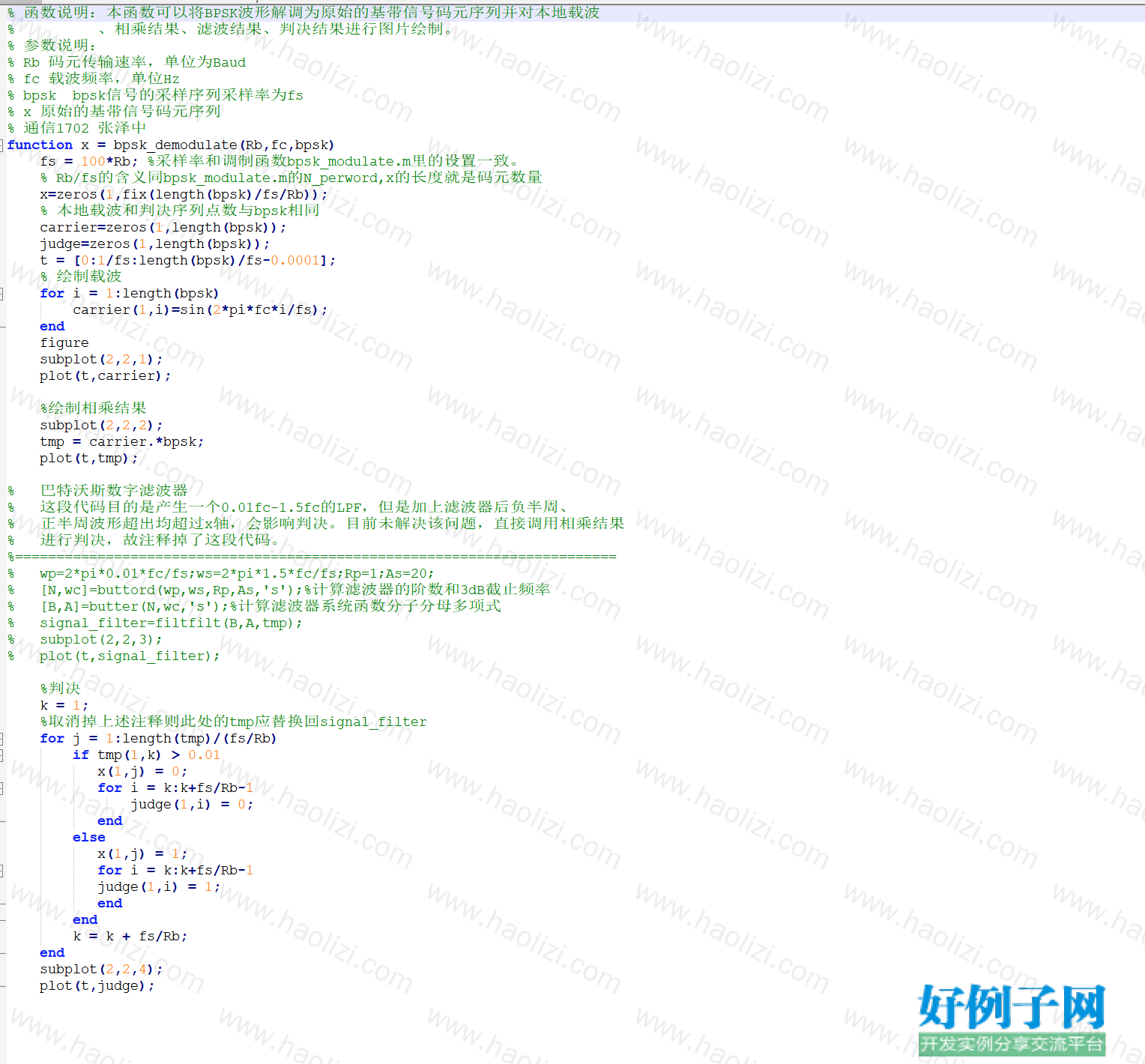This screenshot has height=1064, width=1145.
Task: Click the line 'carrier(1,i)=sin(2*pi*fc*i/fs);'
Action: coord(200,309)
